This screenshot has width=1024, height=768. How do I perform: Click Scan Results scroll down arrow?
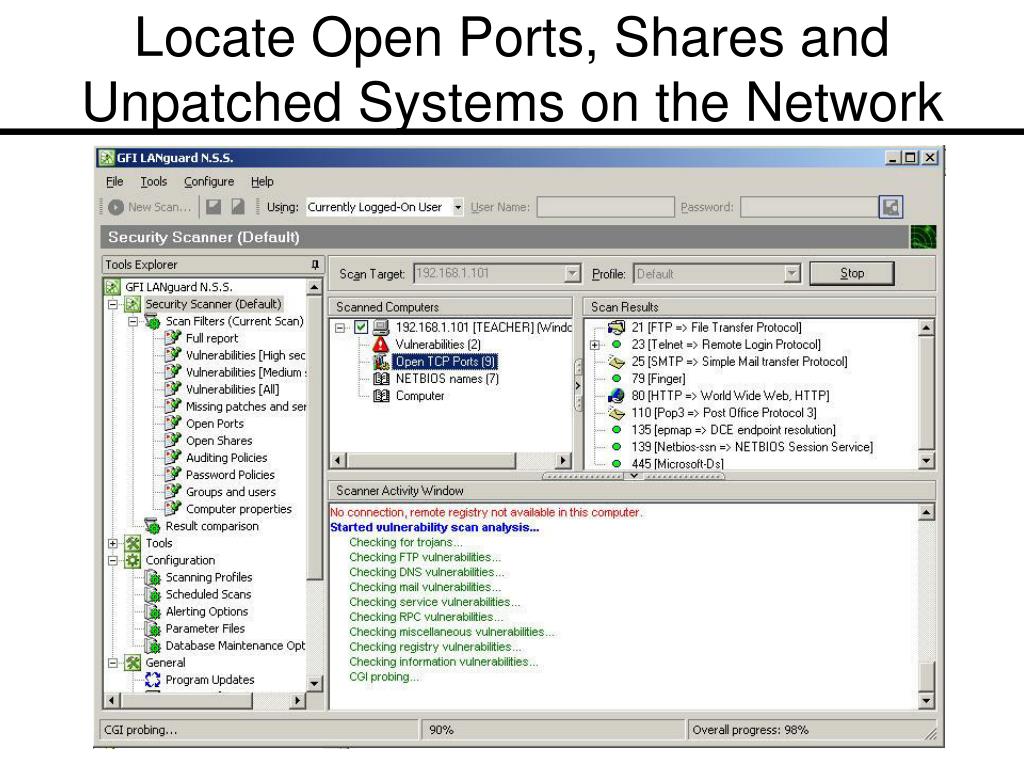[926, 460]
